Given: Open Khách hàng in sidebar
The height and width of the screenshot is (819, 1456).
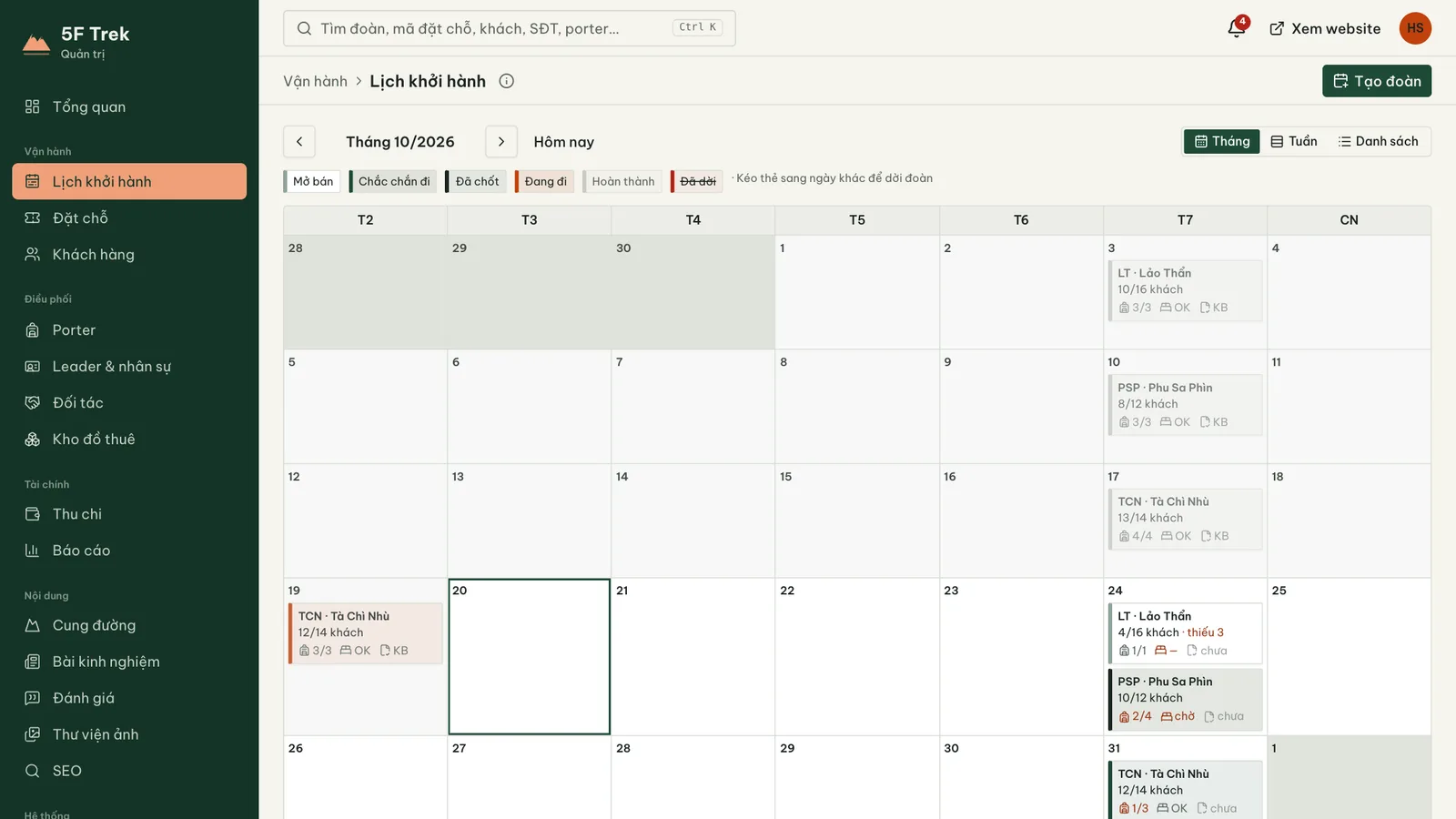Looking at the screenshot, I should click(129, 254).
